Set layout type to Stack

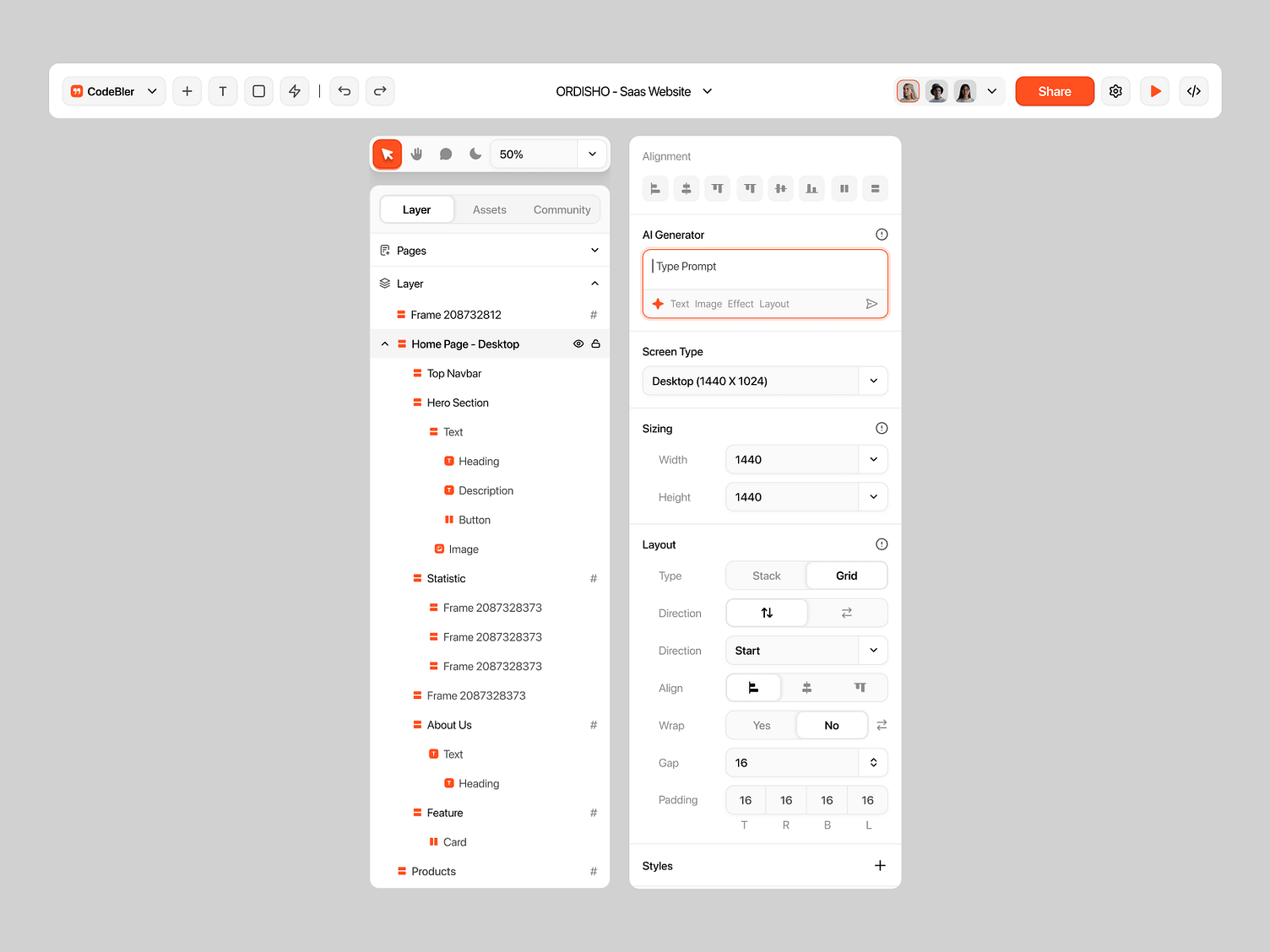766,576
